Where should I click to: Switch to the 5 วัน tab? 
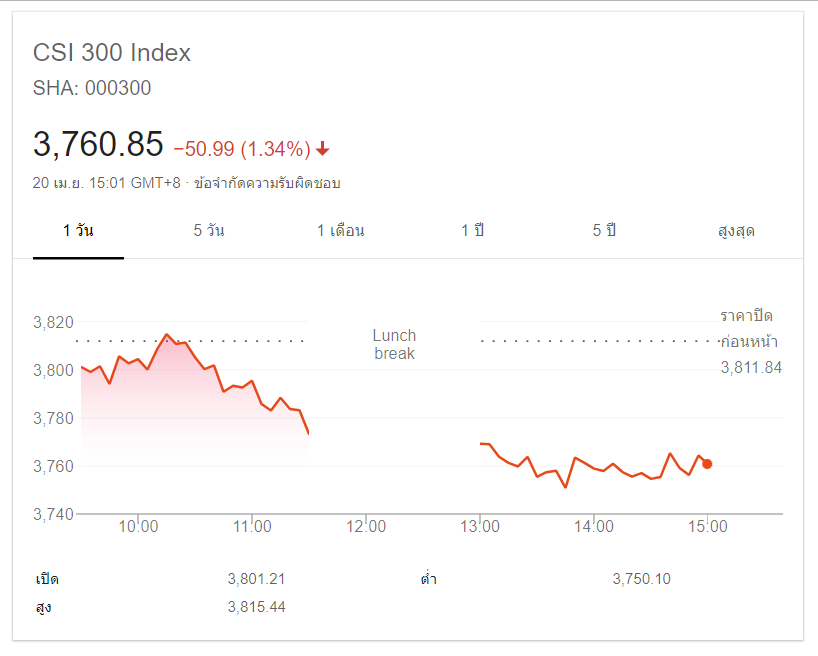tap(209, 231)
